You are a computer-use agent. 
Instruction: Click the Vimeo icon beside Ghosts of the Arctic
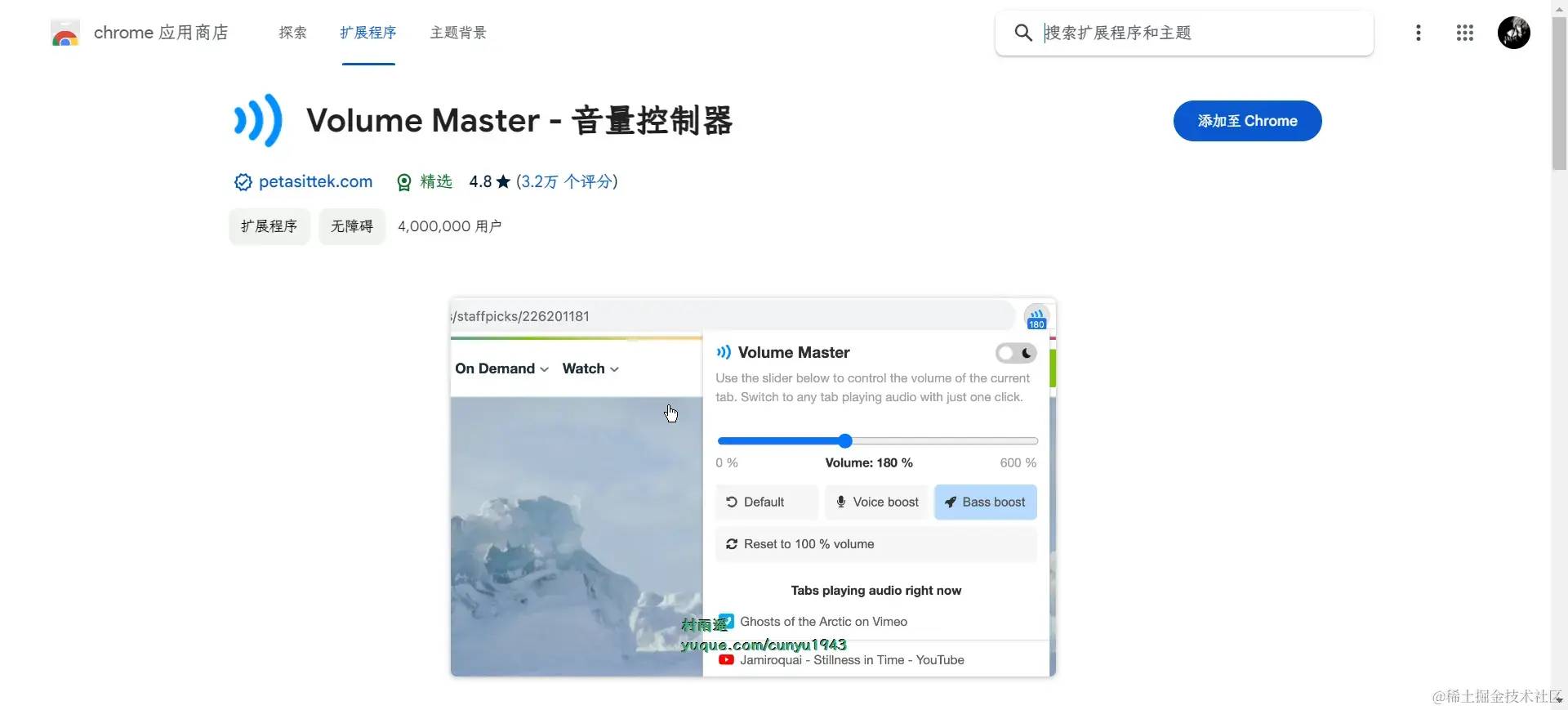726,622
